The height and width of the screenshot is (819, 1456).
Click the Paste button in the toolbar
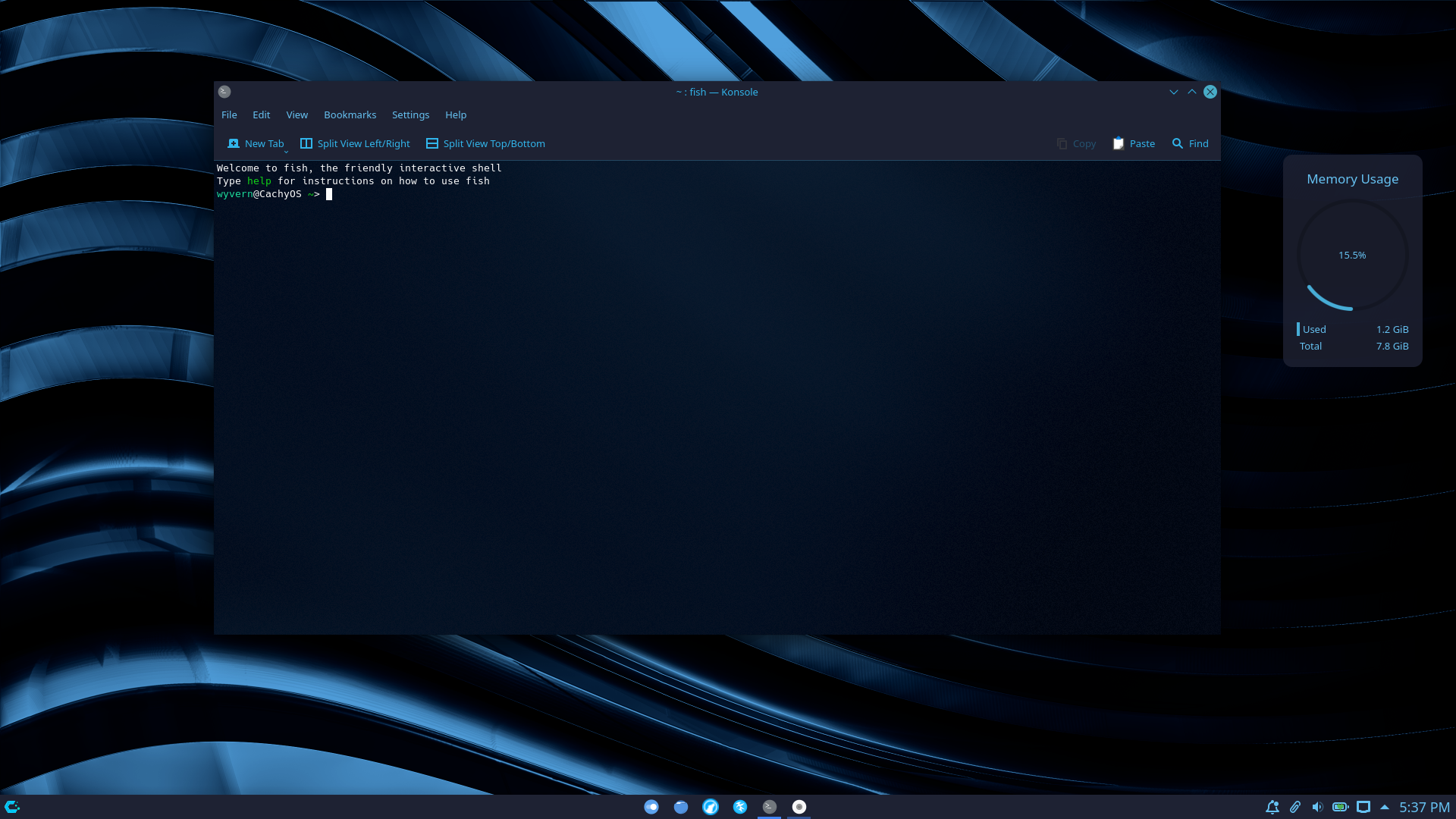[x=1133, y=143]
